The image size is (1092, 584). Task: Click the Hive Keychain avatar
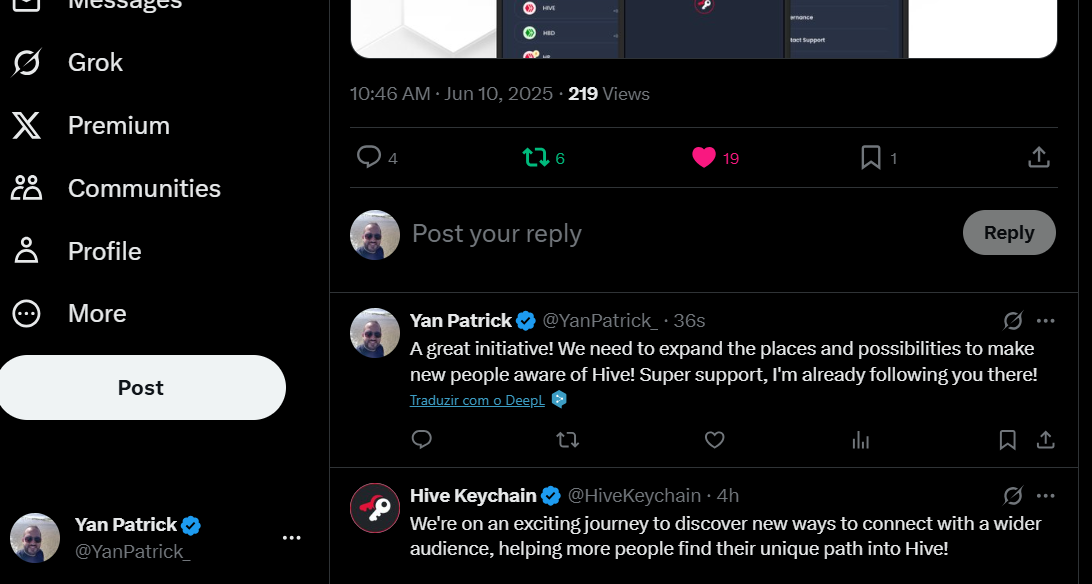tap(375, 508)
